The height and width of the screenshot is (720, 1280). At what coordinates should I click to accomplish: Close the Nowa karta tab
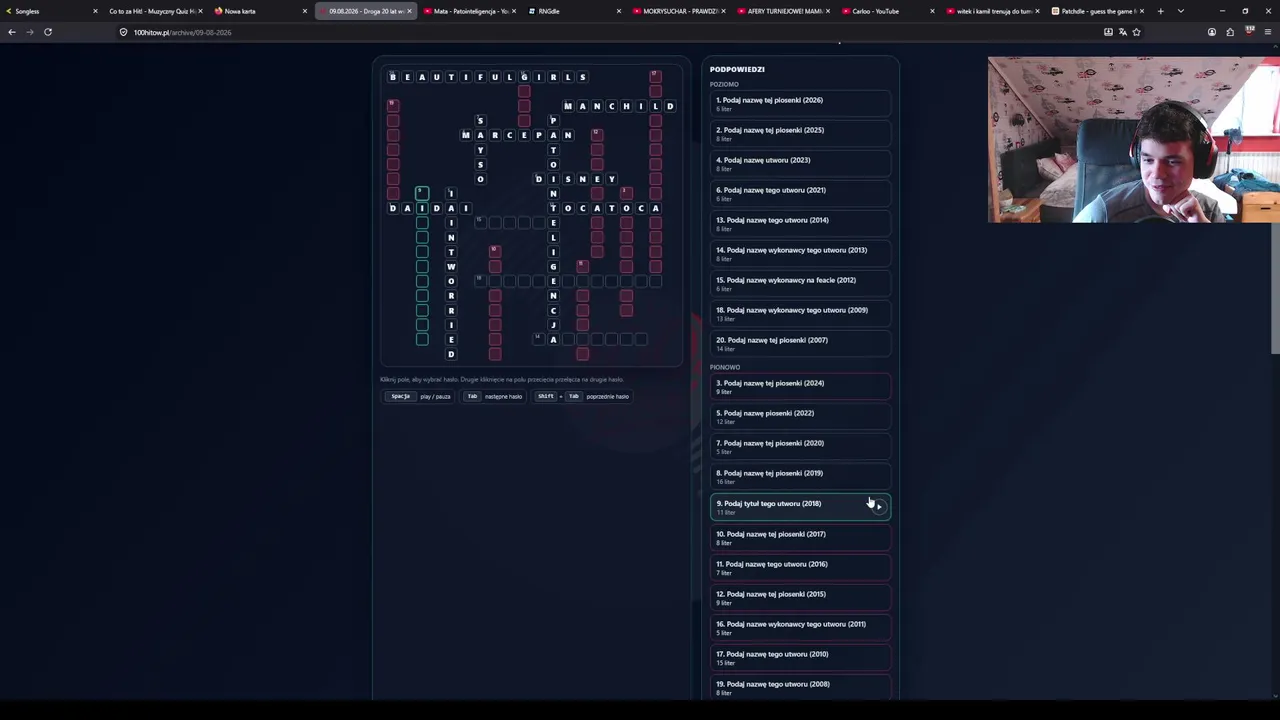(305, 11)
